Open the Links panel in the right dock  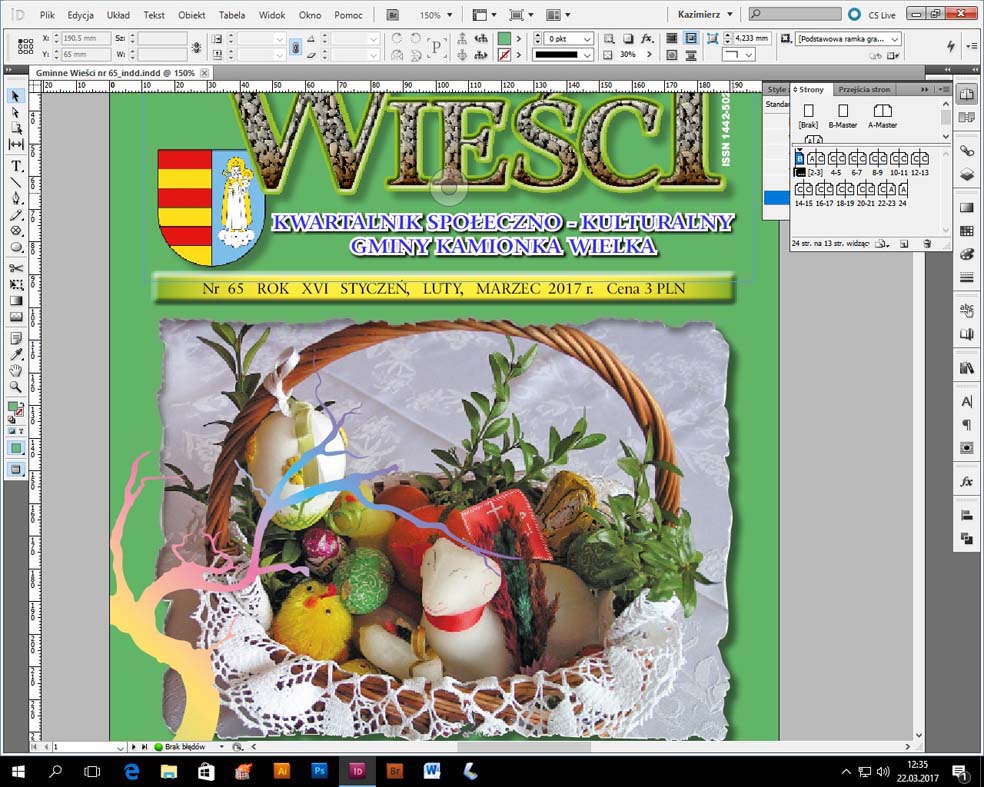pos(966,151)
